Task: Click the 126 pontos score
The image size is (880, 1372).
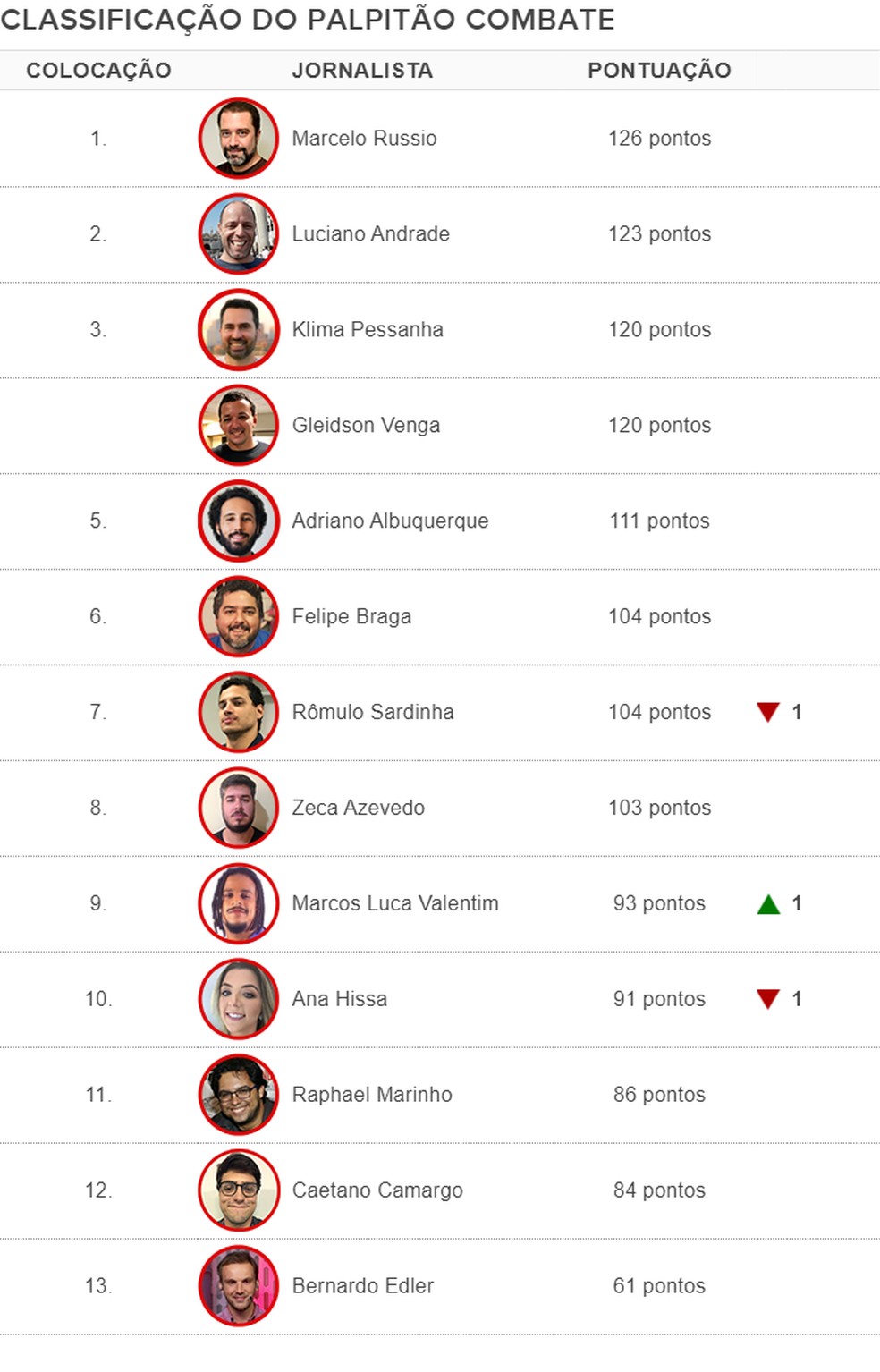Action: point(660,139)
